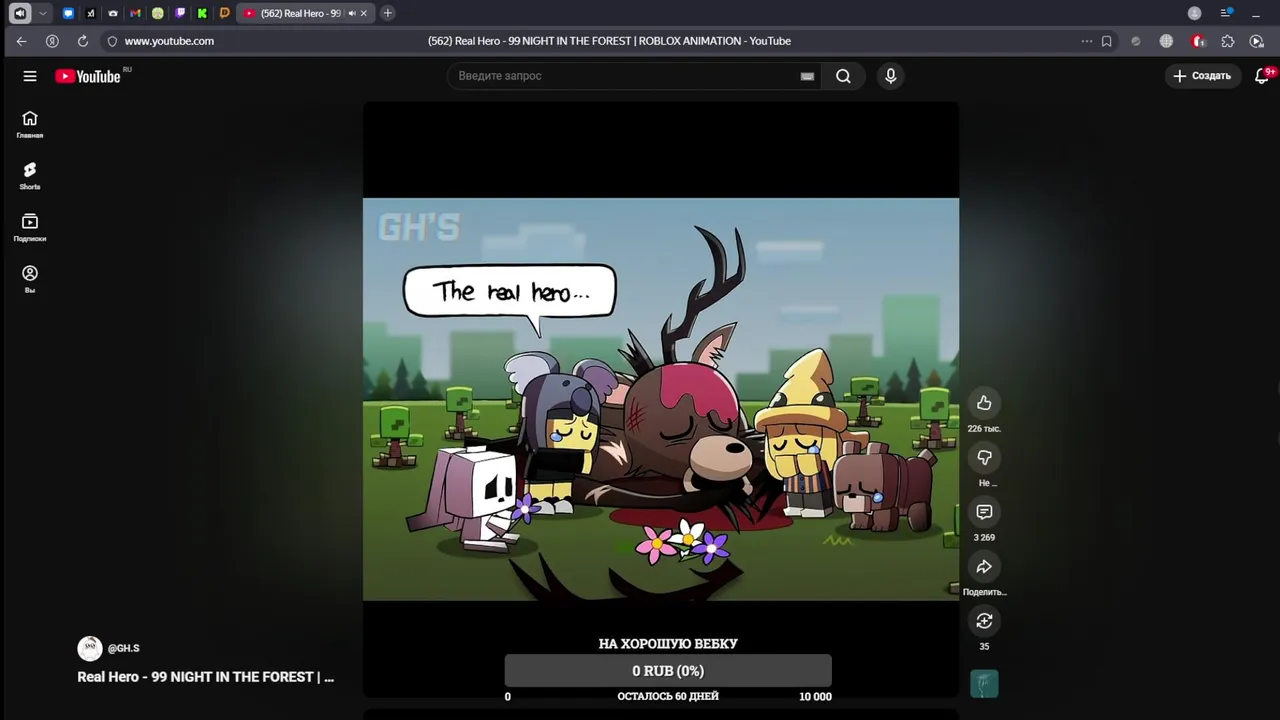Viewport: 1280px width, 720px height.
Task: Switch to the green K pinned tab
Action: click(x=202, y=13)
